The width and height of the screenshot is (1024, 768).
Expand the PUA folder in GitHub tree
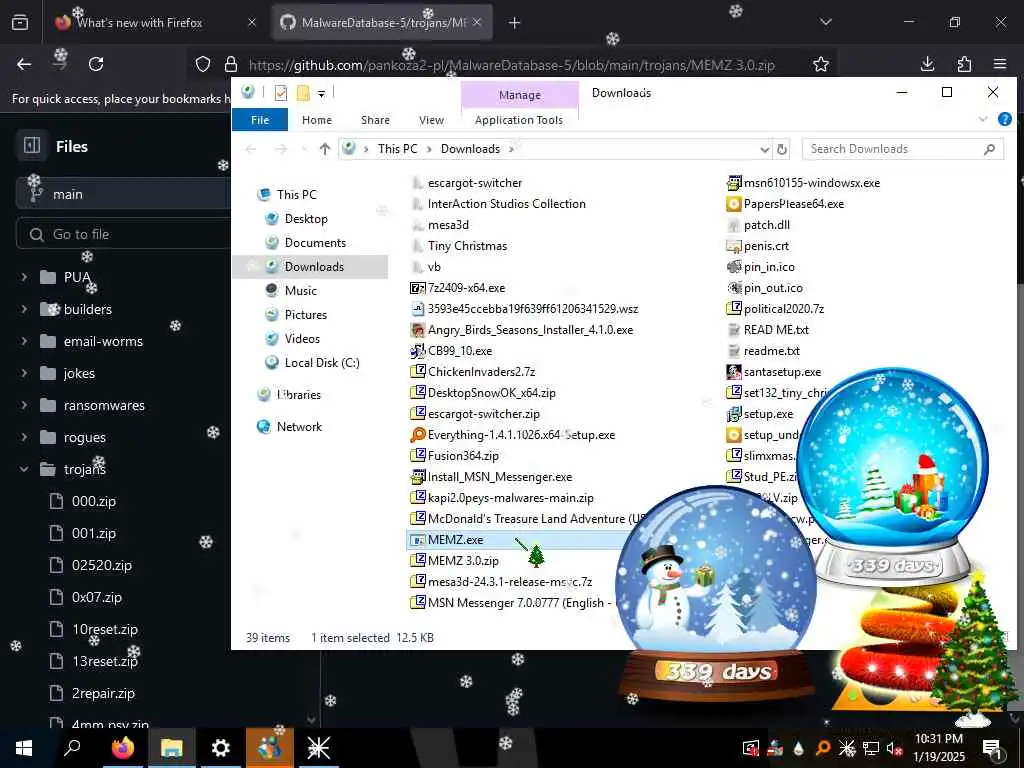click(24, 277)
